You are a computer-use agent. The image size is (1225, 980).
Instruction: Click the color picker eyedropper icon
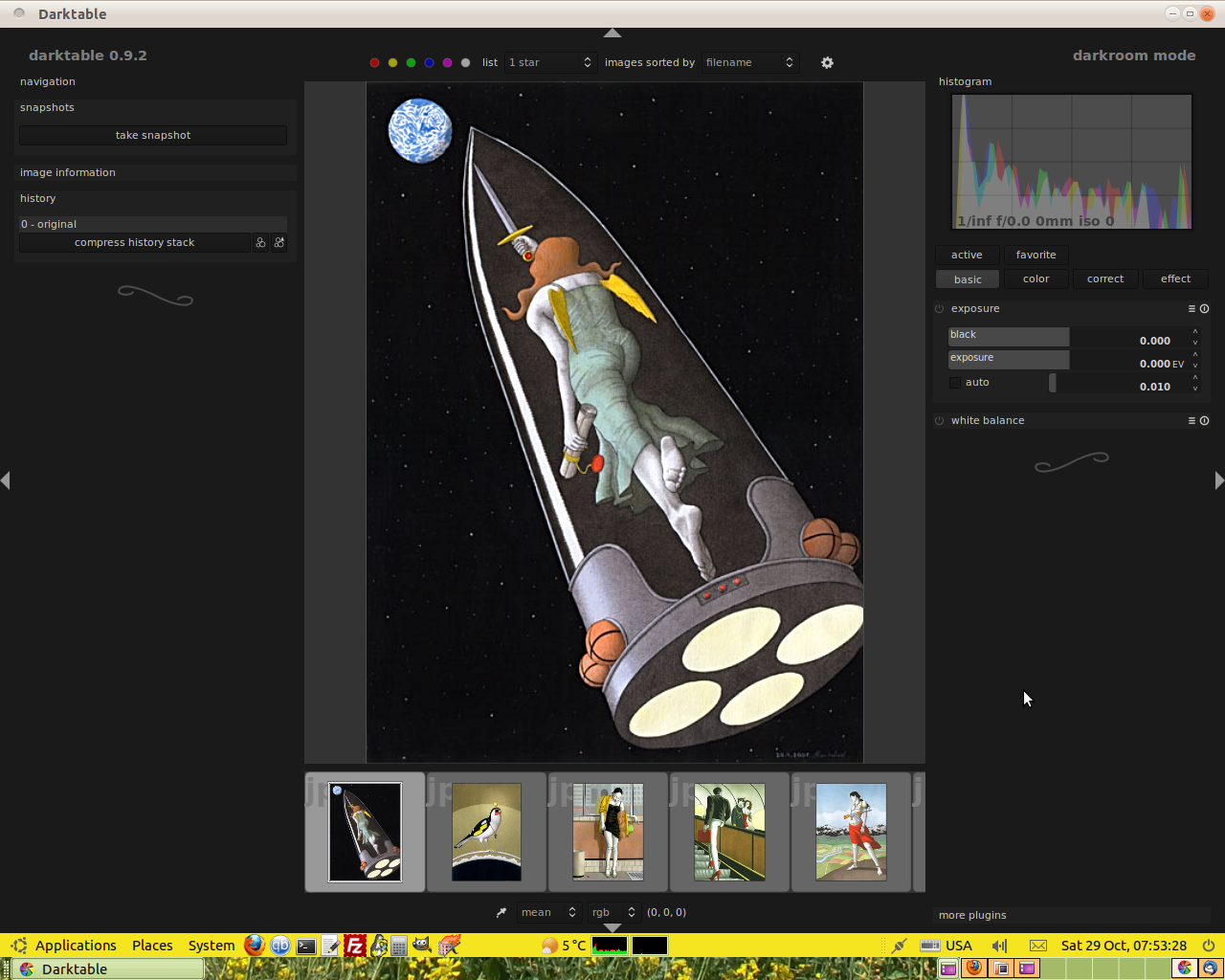tap(501, 913)
